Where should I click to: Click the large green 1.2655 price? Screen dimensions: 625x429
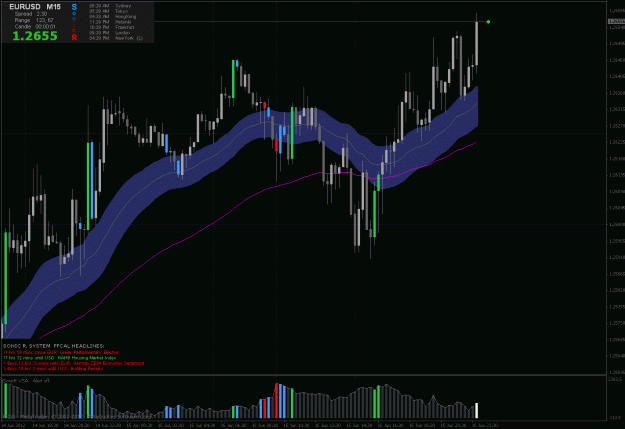click(x=35, y=36)
